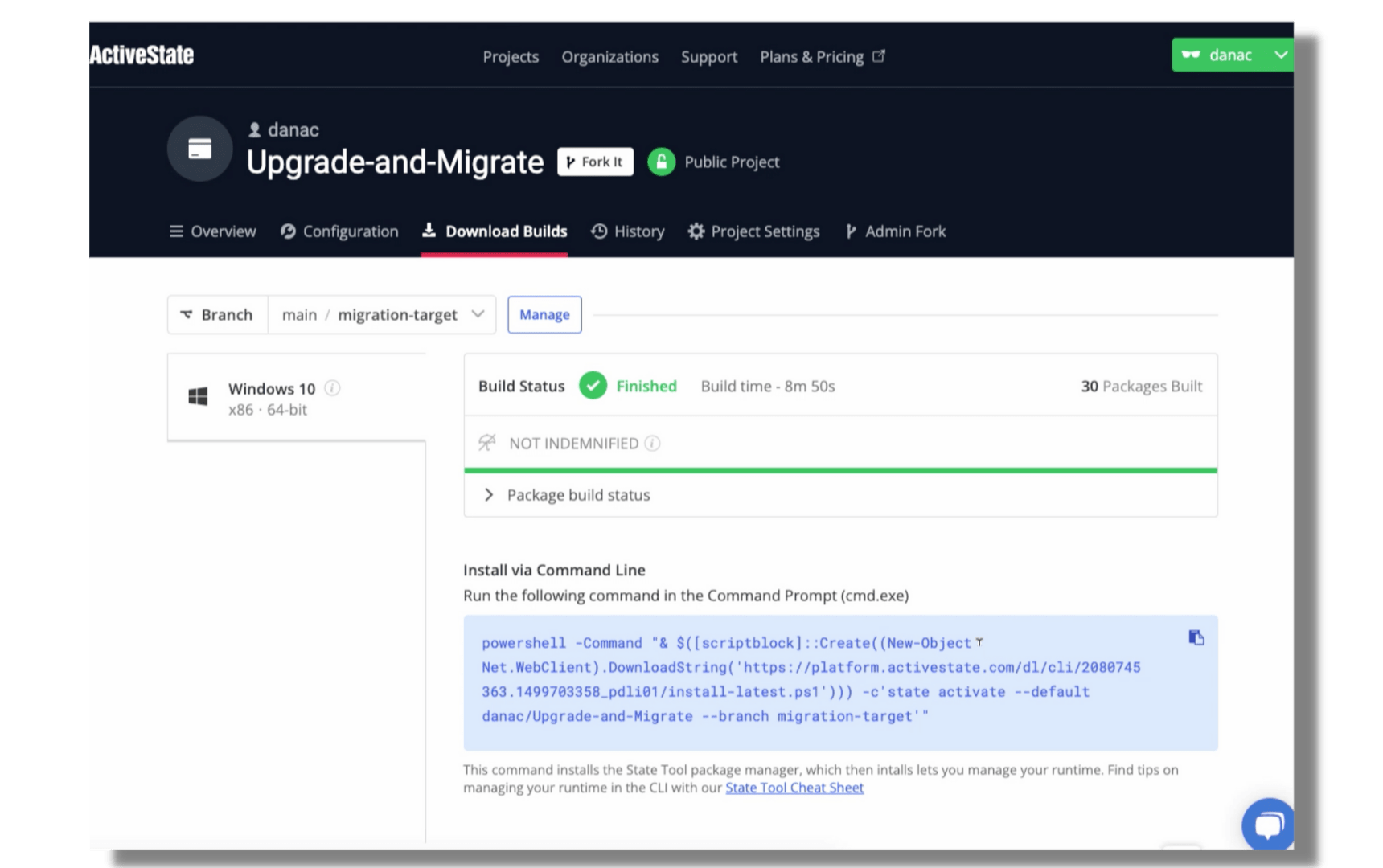1383x868 pixels.
Task: Click the Windows logo icon
Action: tap(198, 396)
